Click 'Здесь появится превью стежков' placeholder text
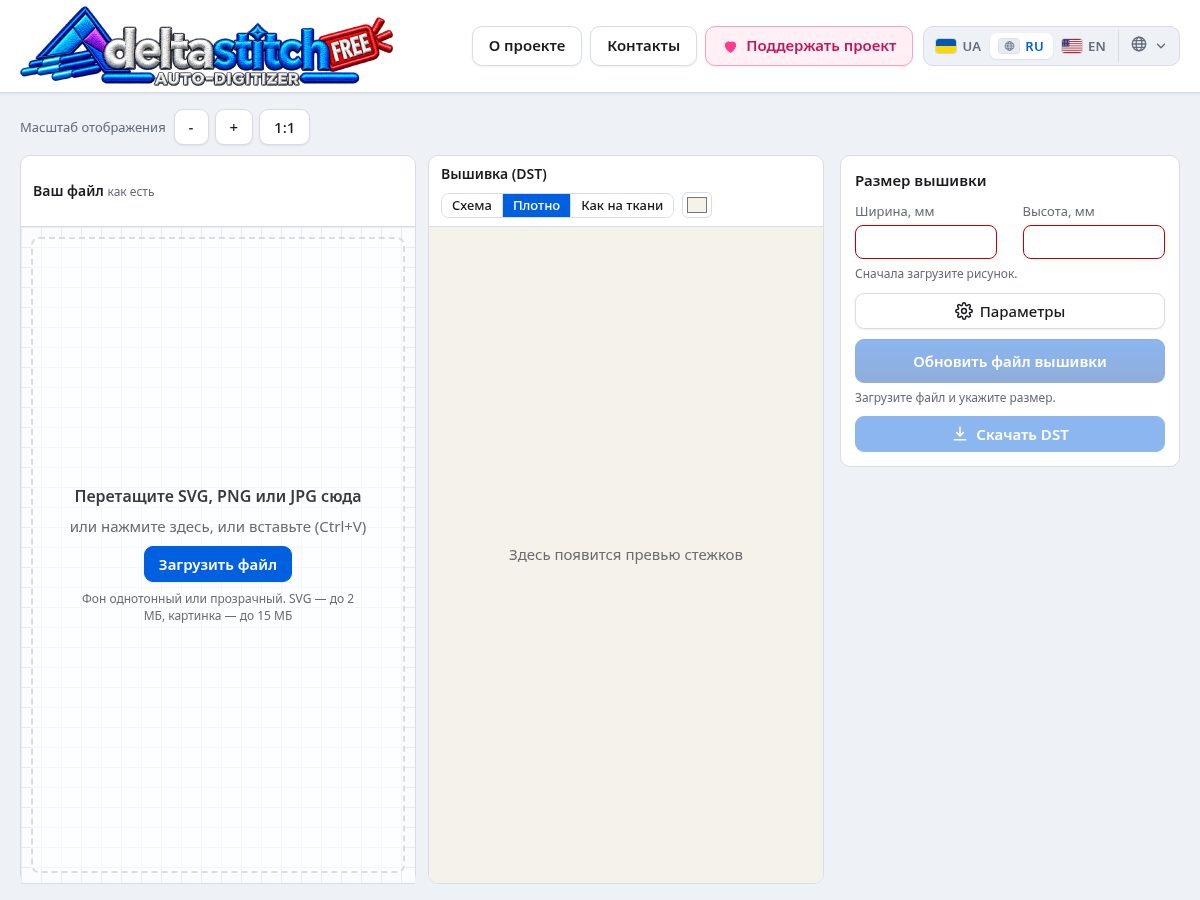 (626, 555)
